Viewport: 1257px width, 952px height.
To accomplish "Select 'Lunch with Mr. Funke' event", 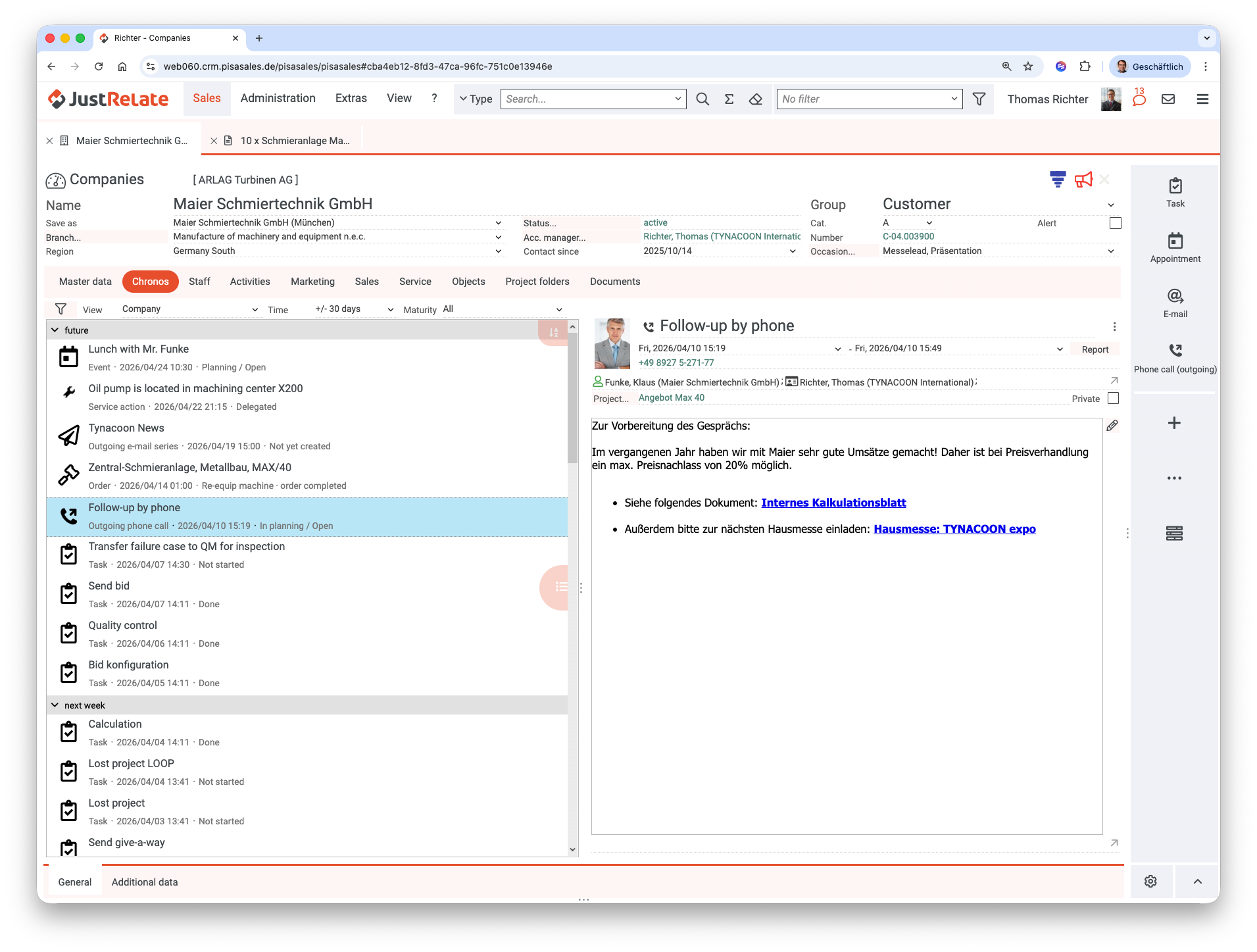I will [x=307, y=358].
